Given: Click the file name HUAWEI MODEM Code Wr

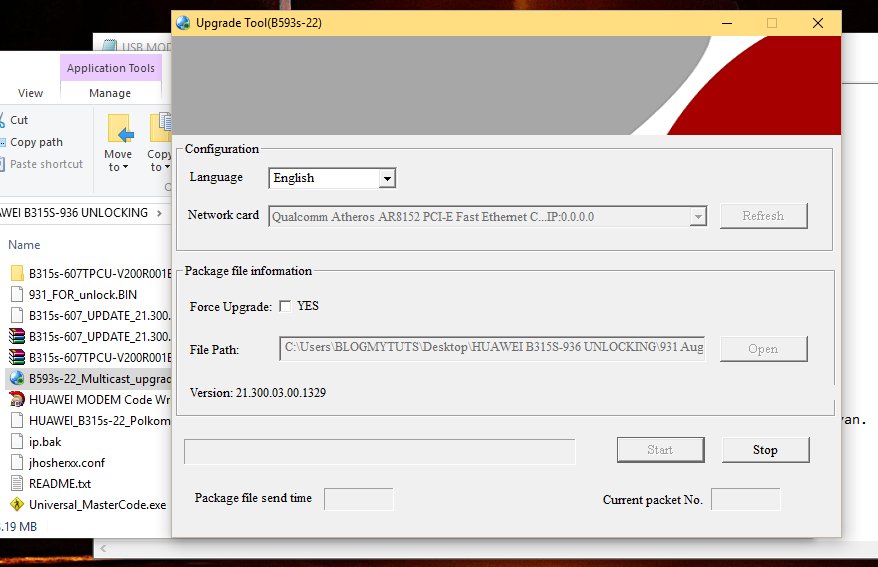Looking at the screenshot, I should click(x=100, y=400).
